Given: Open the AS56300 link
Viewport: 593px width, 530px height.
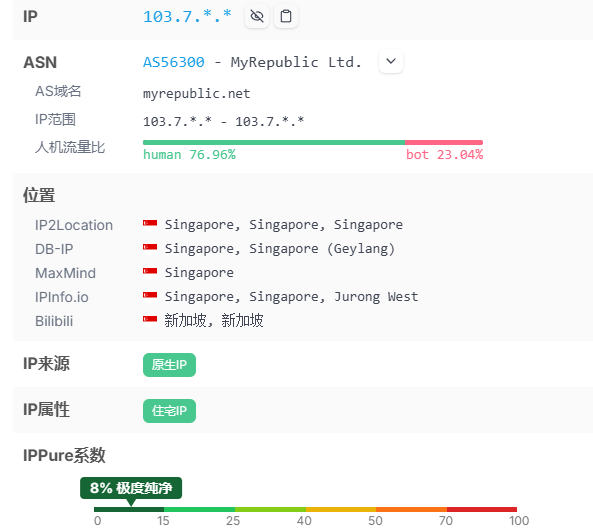Looking at the screenshot, I should tap(174, 62).
